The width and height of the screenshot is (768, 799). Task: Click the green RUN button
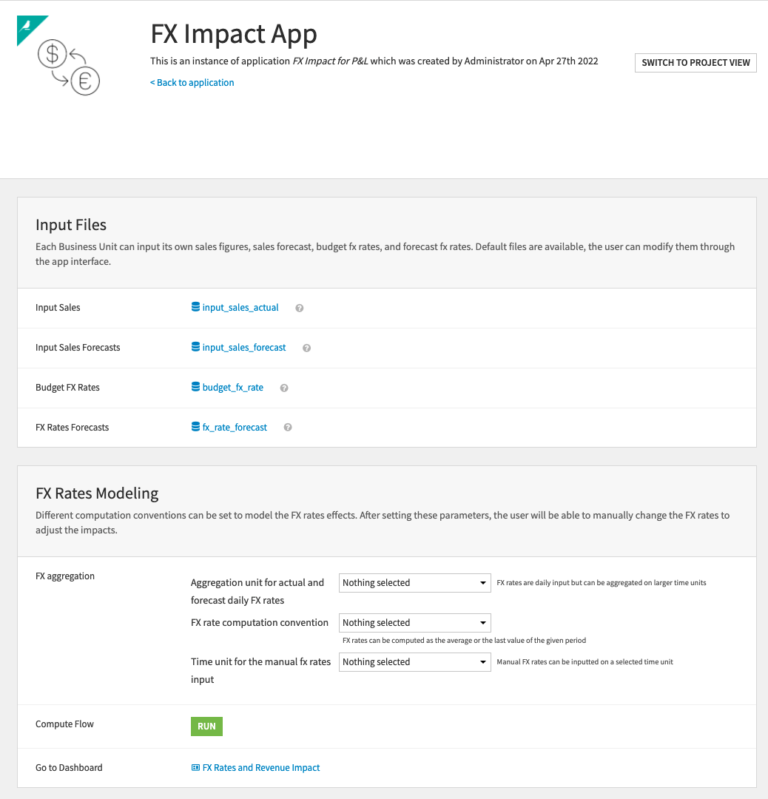pos(206,726)
